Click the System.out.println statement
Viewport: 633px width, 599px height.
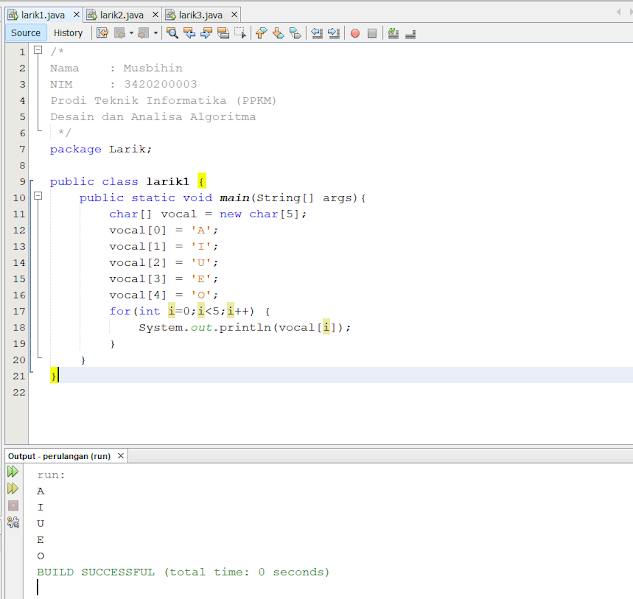tap(245, 327)
